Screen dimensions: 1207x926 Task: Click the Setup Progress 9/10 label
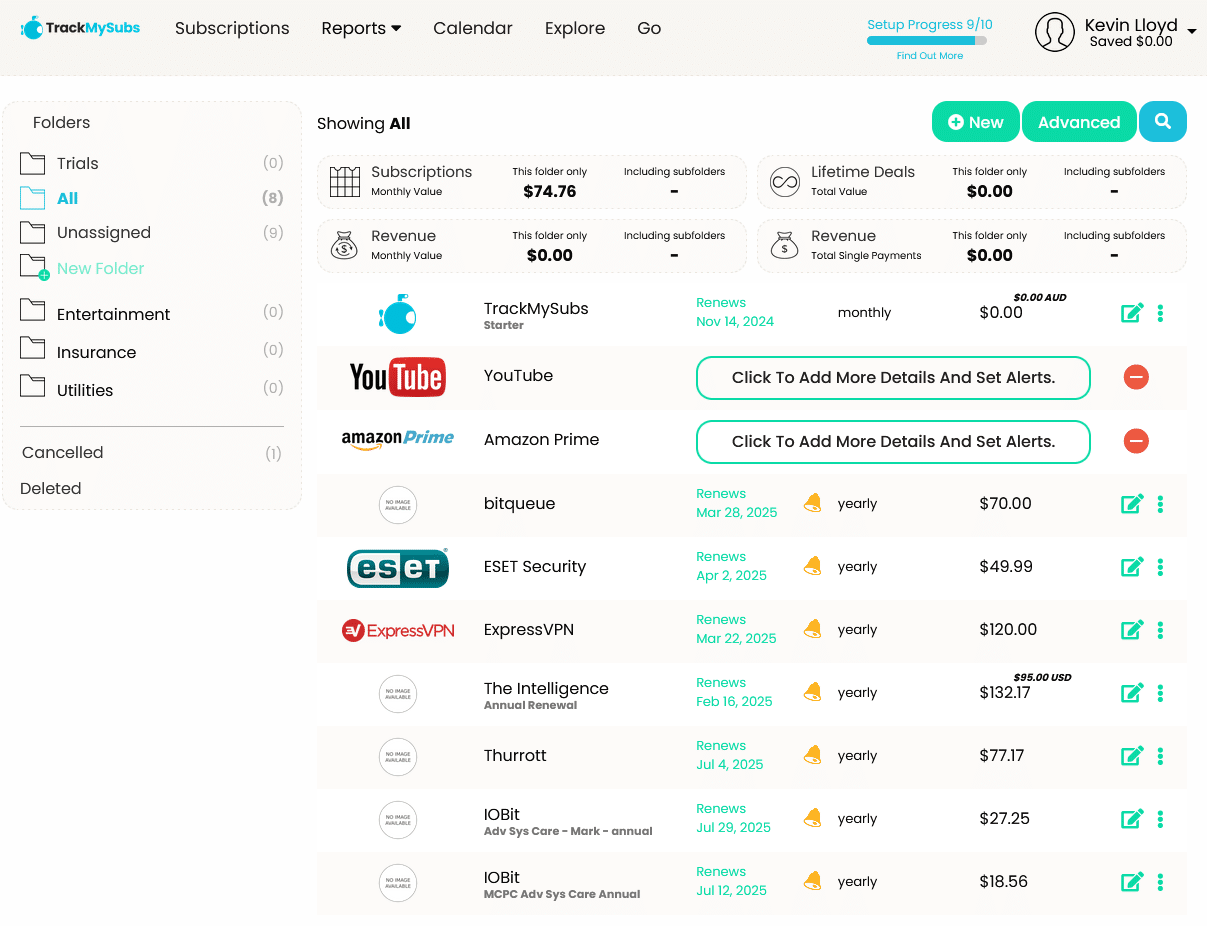930,25
